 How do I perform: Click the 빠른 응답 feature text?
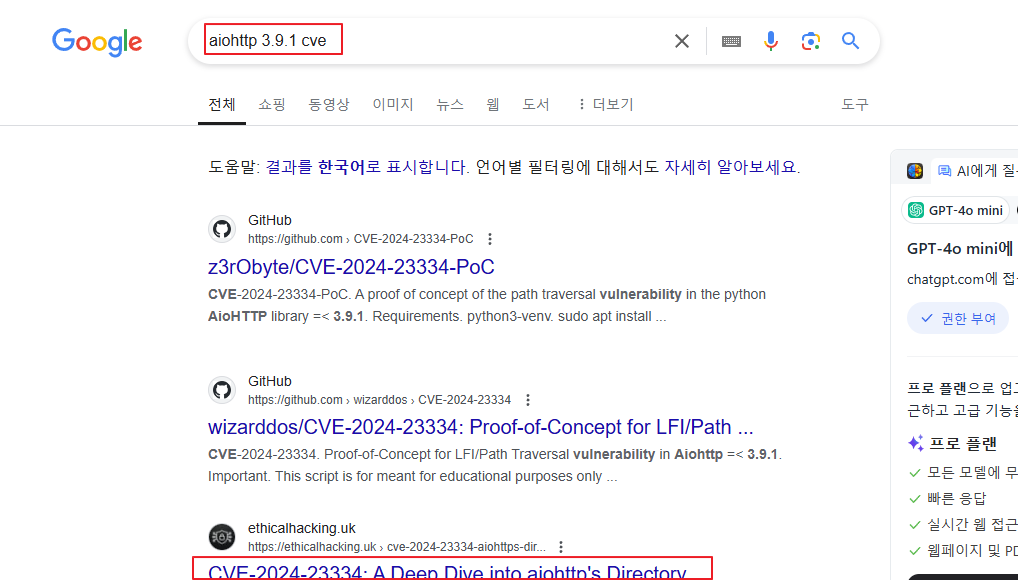point(956,498)
